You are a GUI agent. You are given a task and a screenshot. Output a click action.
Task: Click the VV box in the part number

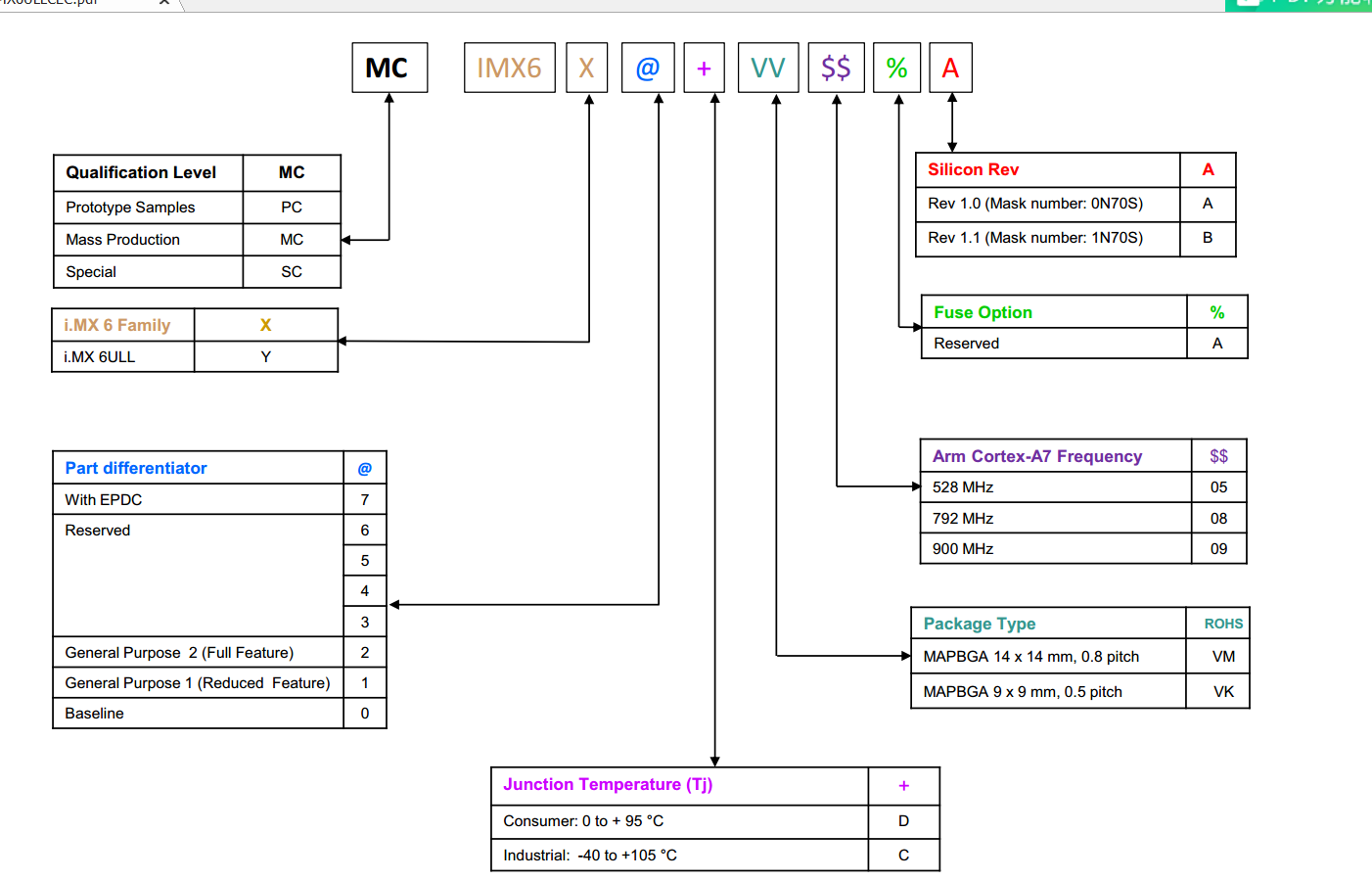(768, 68)
